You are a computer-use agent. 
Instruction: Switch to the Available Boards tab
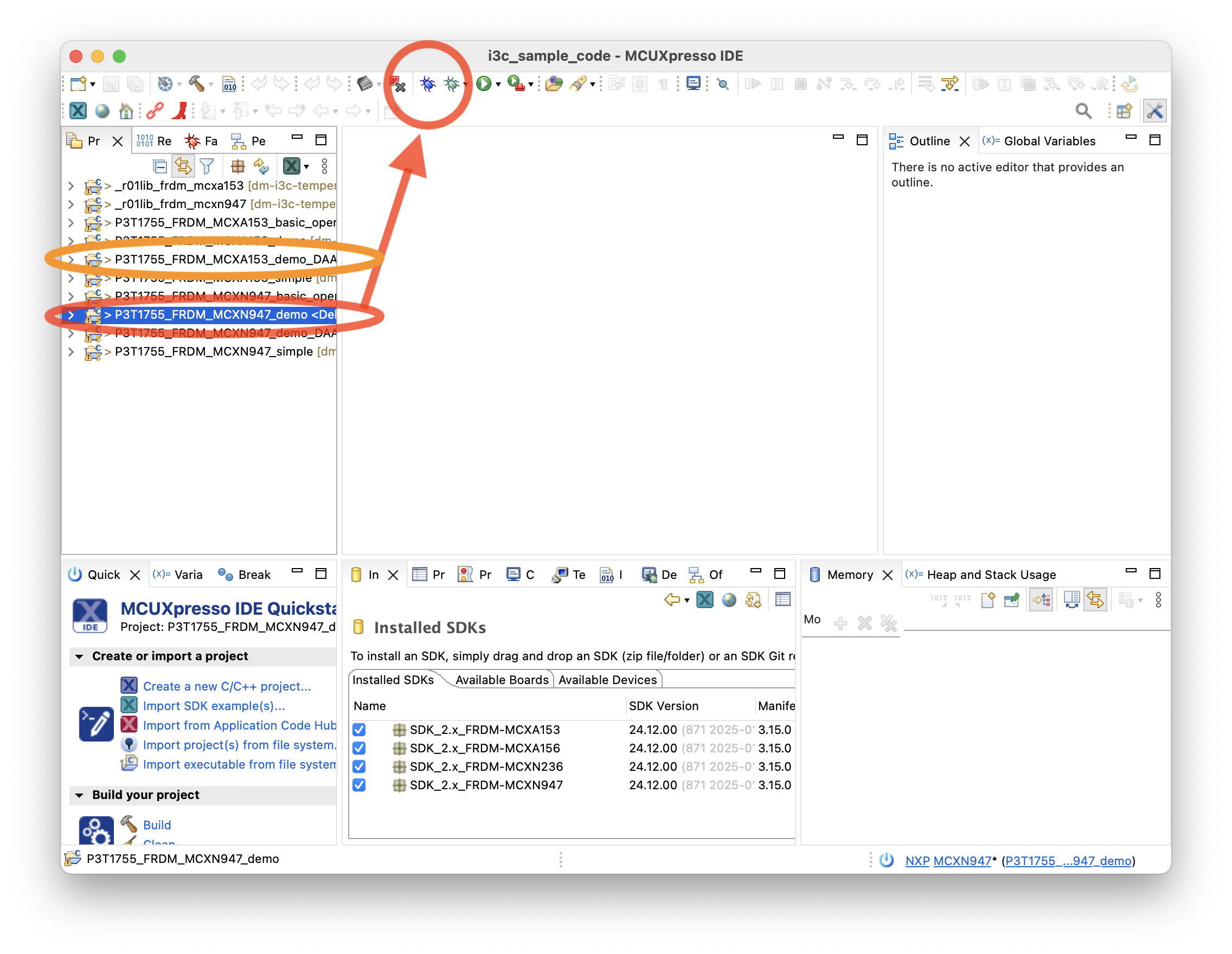coord(502,680)
